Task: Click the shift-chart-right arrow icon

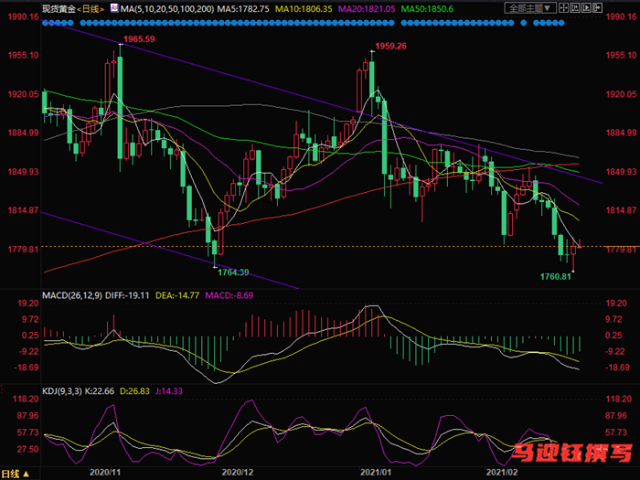Action: pos(597,8)
